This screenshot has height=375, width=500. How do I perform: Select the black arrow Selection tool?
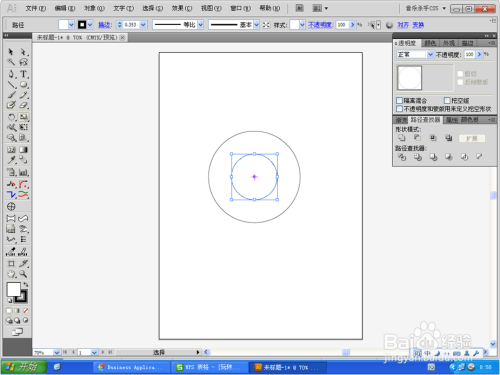pyautogui.click(x=11, y=52)
